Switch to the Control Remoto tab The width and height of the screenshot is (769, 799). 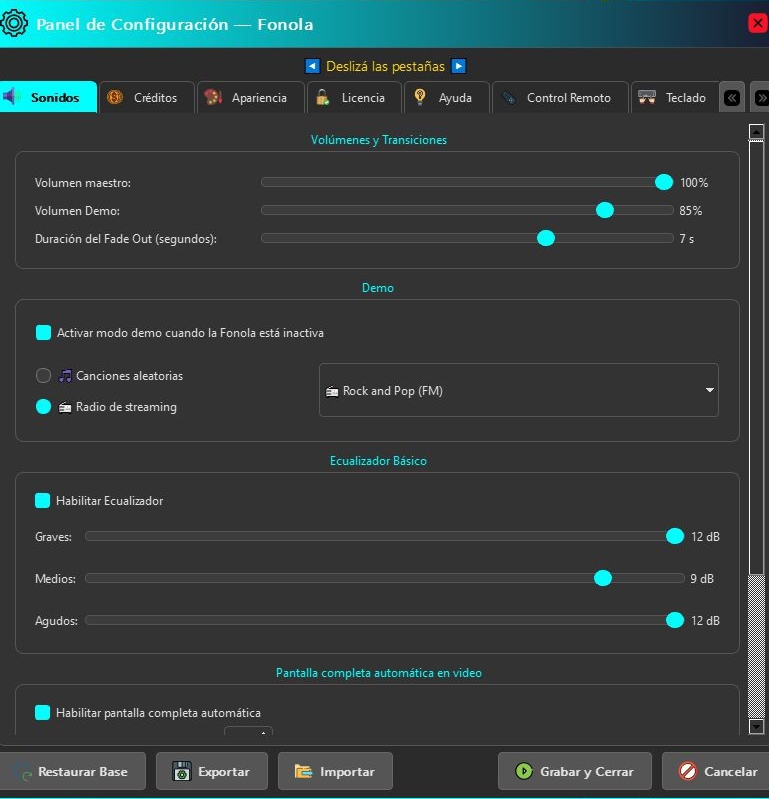560,97
